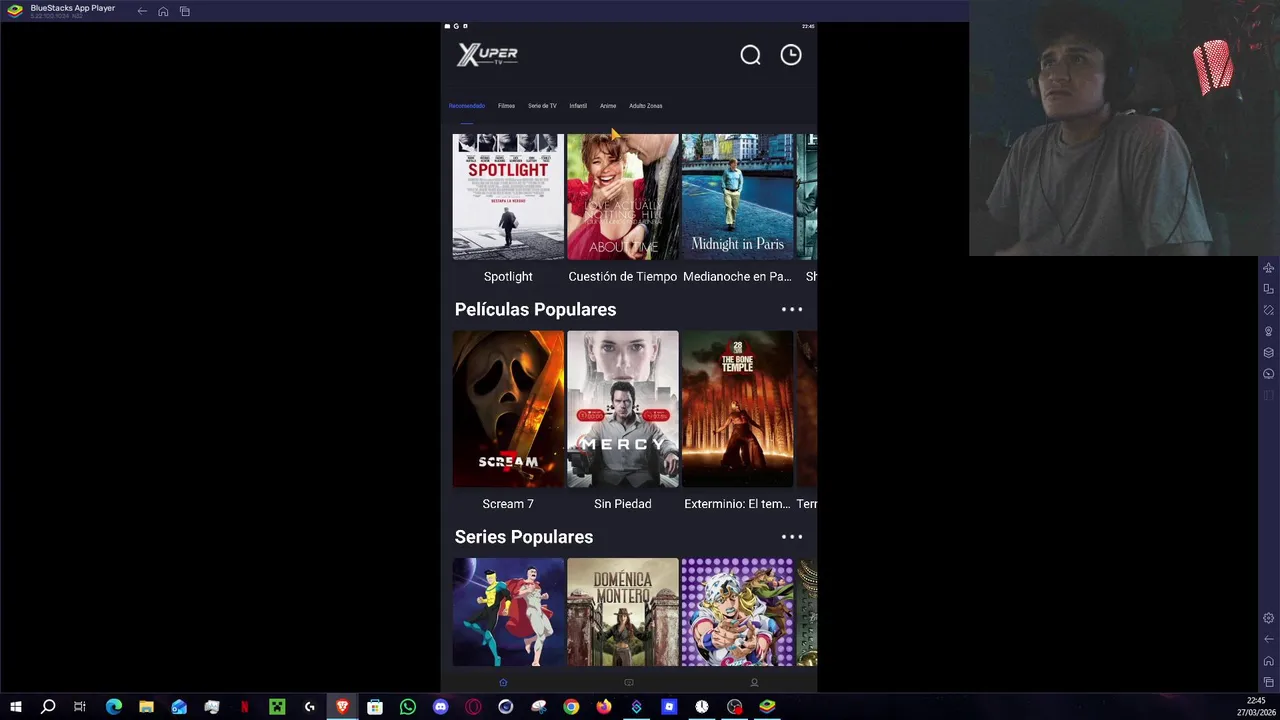Open File Explorer from the taskbar

pyautogui.click(x=146, y=707)
